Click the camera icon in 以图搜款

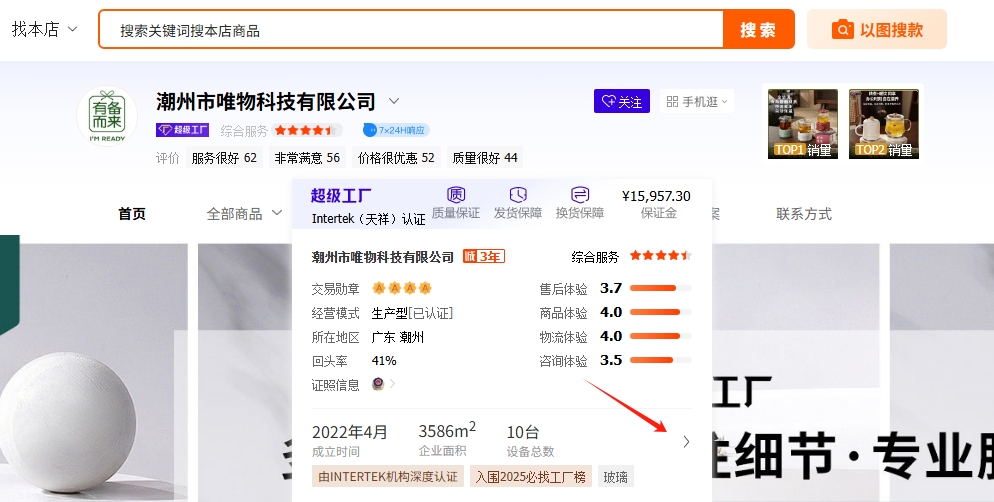[x=842, y=29]
